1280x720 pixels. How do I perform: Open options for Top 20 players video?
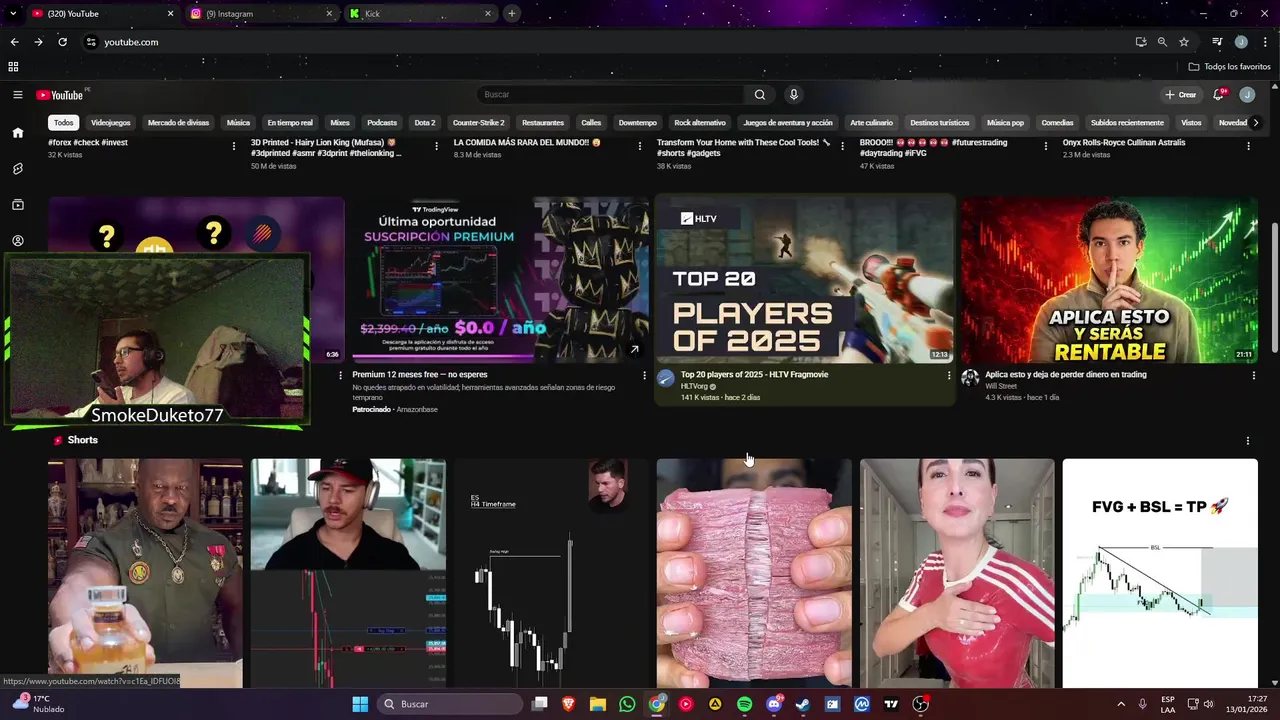tap(949, 376)
